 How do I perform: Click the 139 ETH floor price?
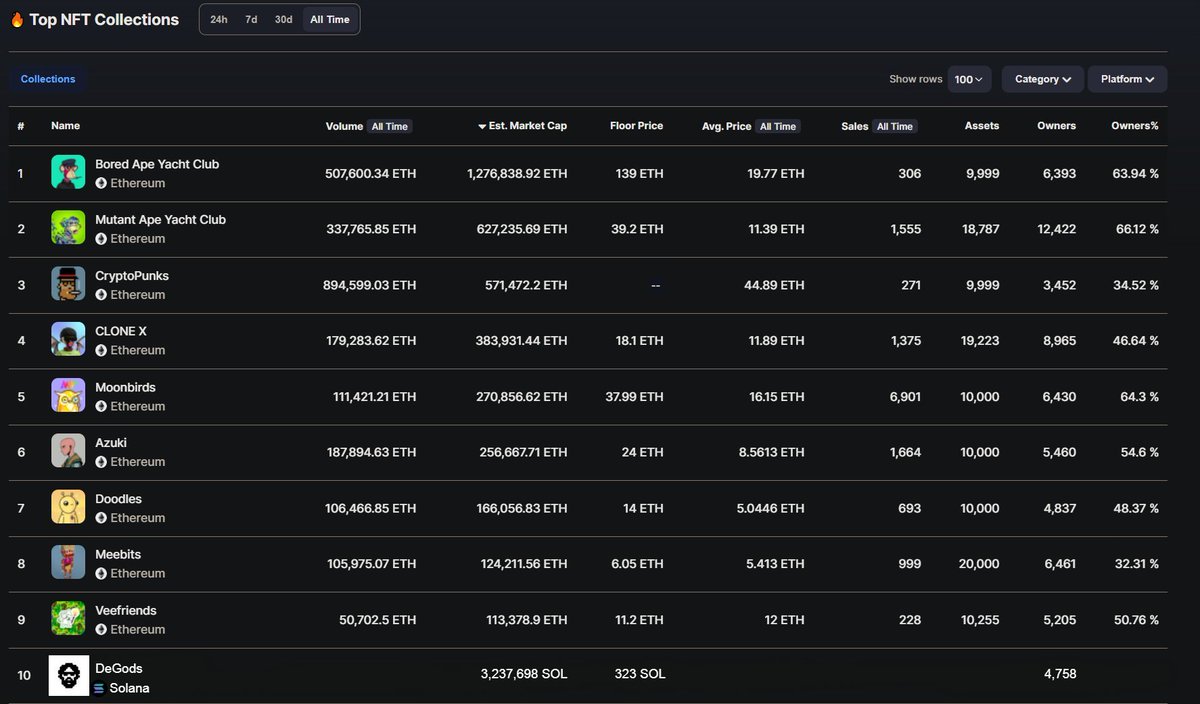640,174
